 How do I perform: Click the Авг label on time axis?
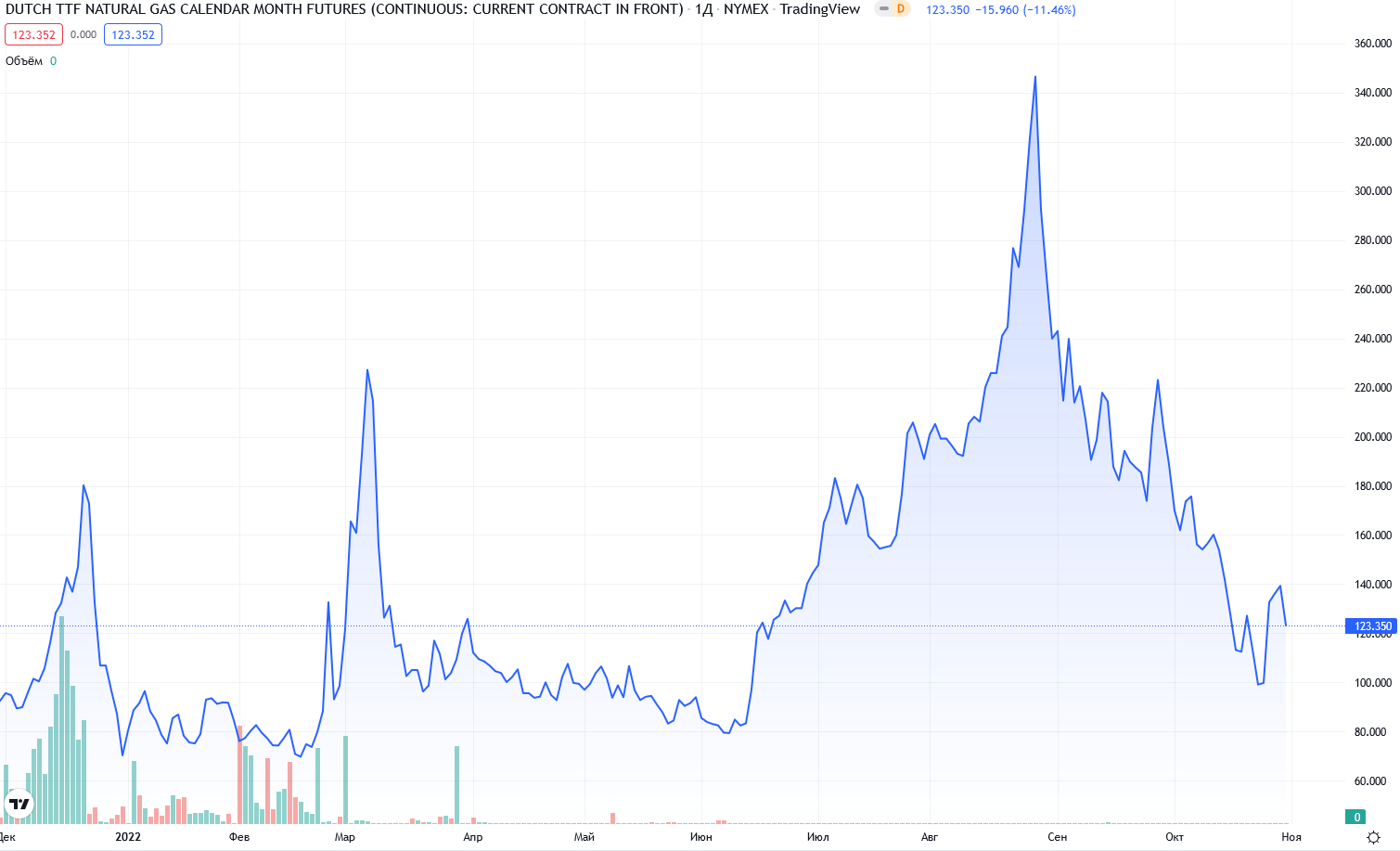929,837
